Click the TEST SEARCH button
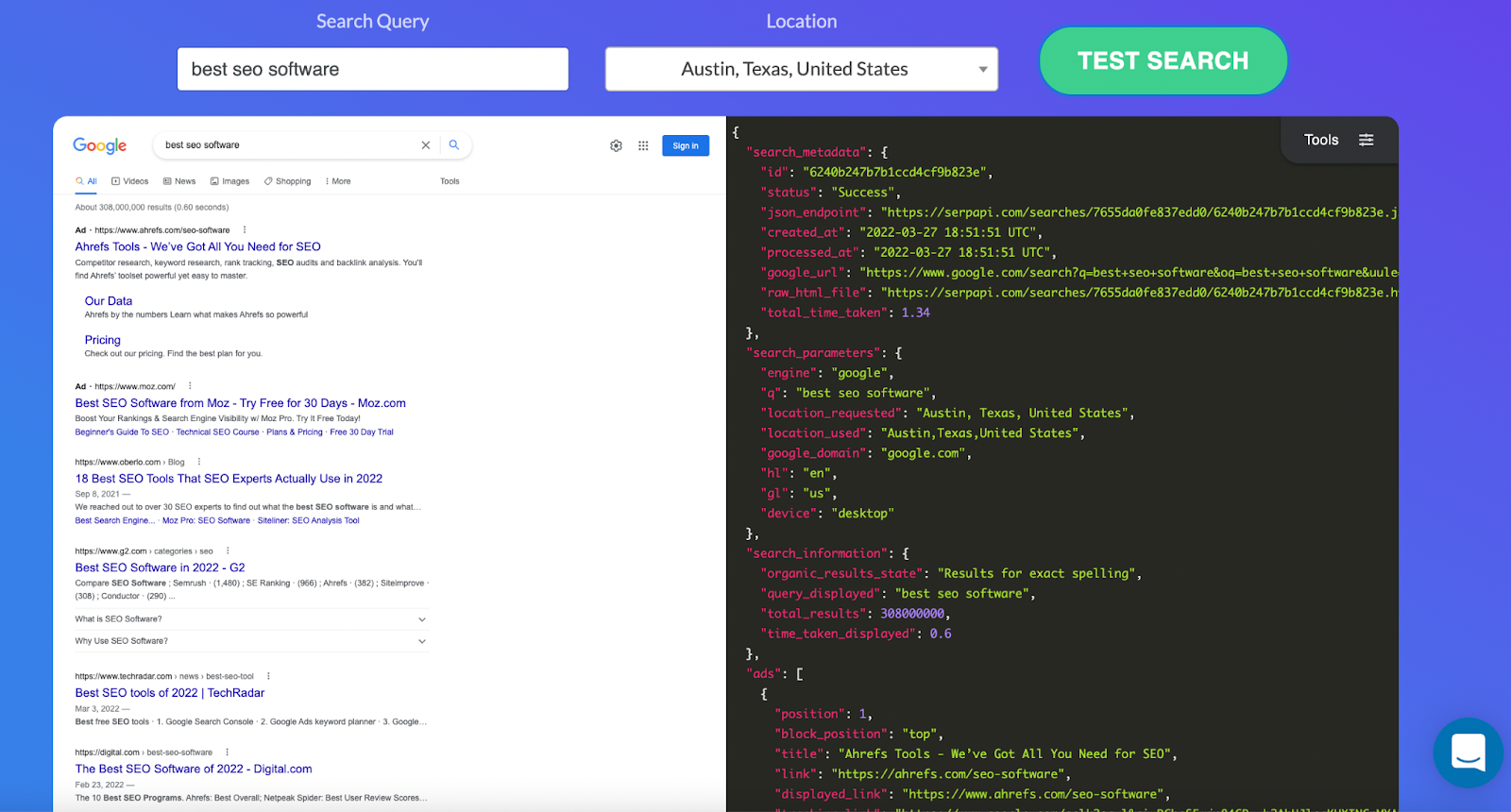The image size is (1511, 812). point(1163,60)
